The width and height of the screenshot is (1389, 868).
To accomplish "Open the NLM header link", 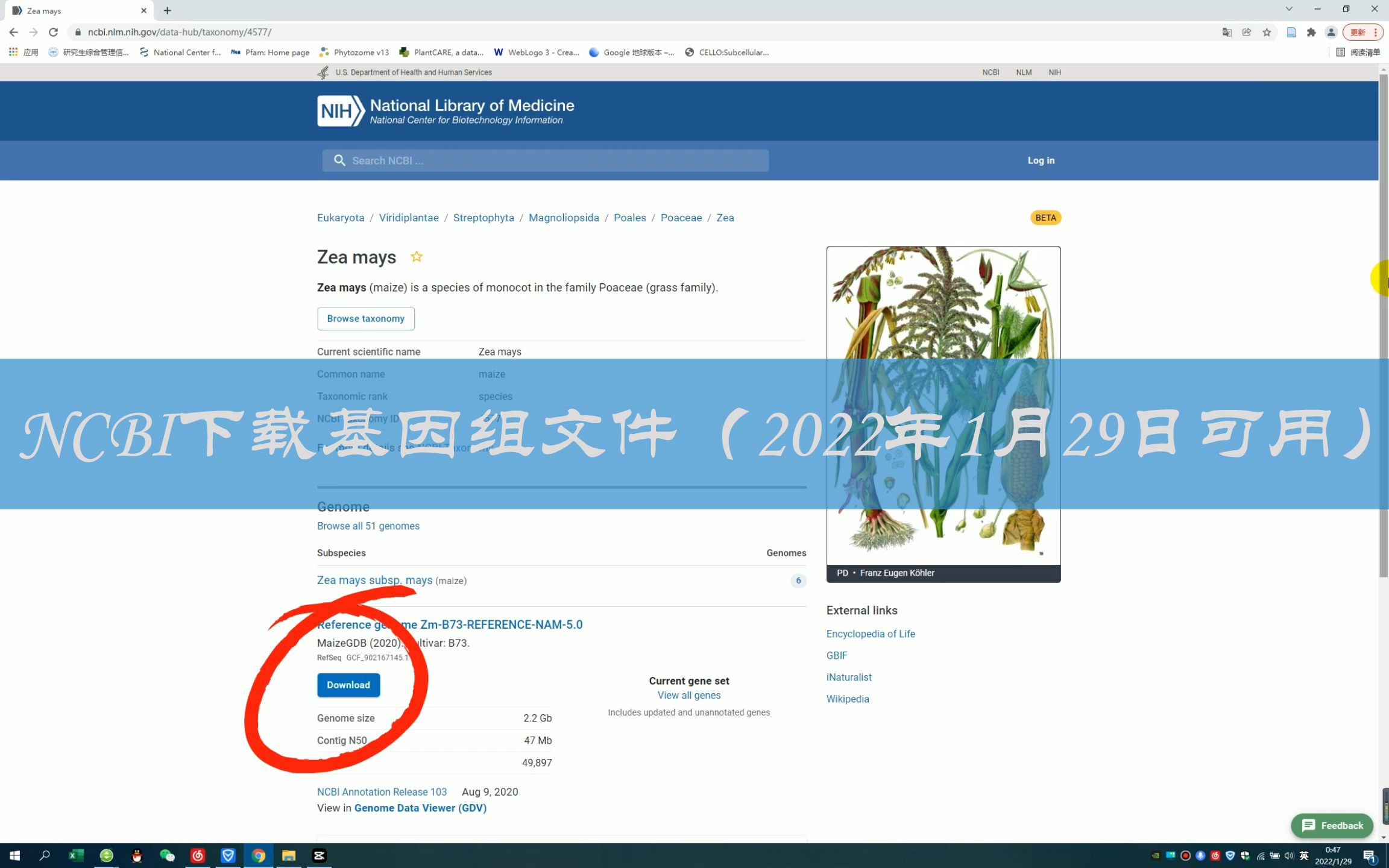I will [x=1024, y=72].
